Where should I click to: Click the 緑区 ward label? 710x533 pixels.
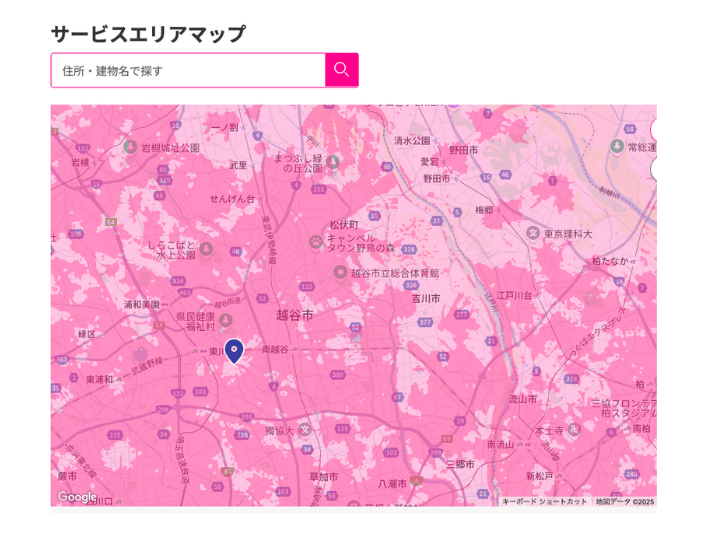point(86,334)
